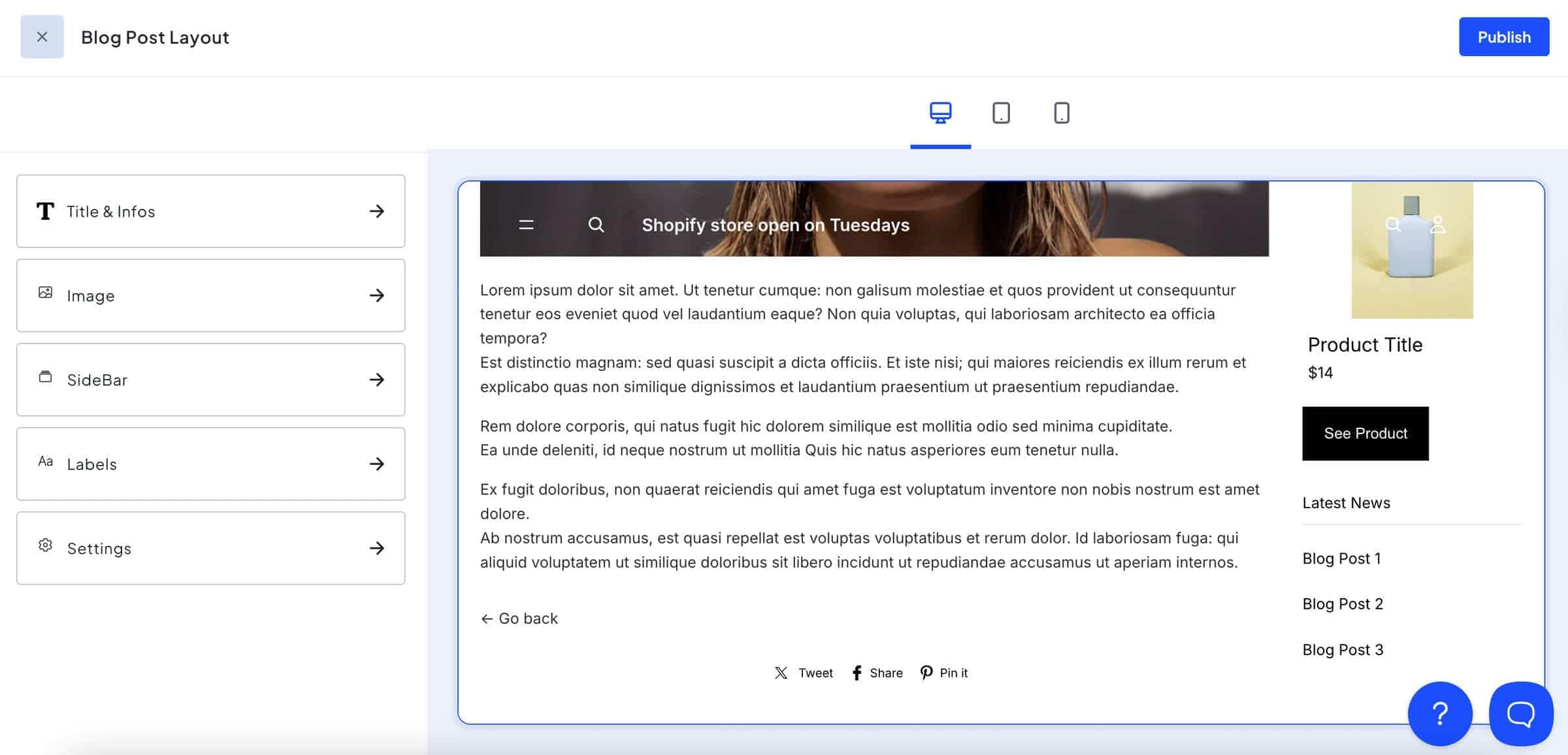Click the gear icon beside Settings

coord(45,545)
